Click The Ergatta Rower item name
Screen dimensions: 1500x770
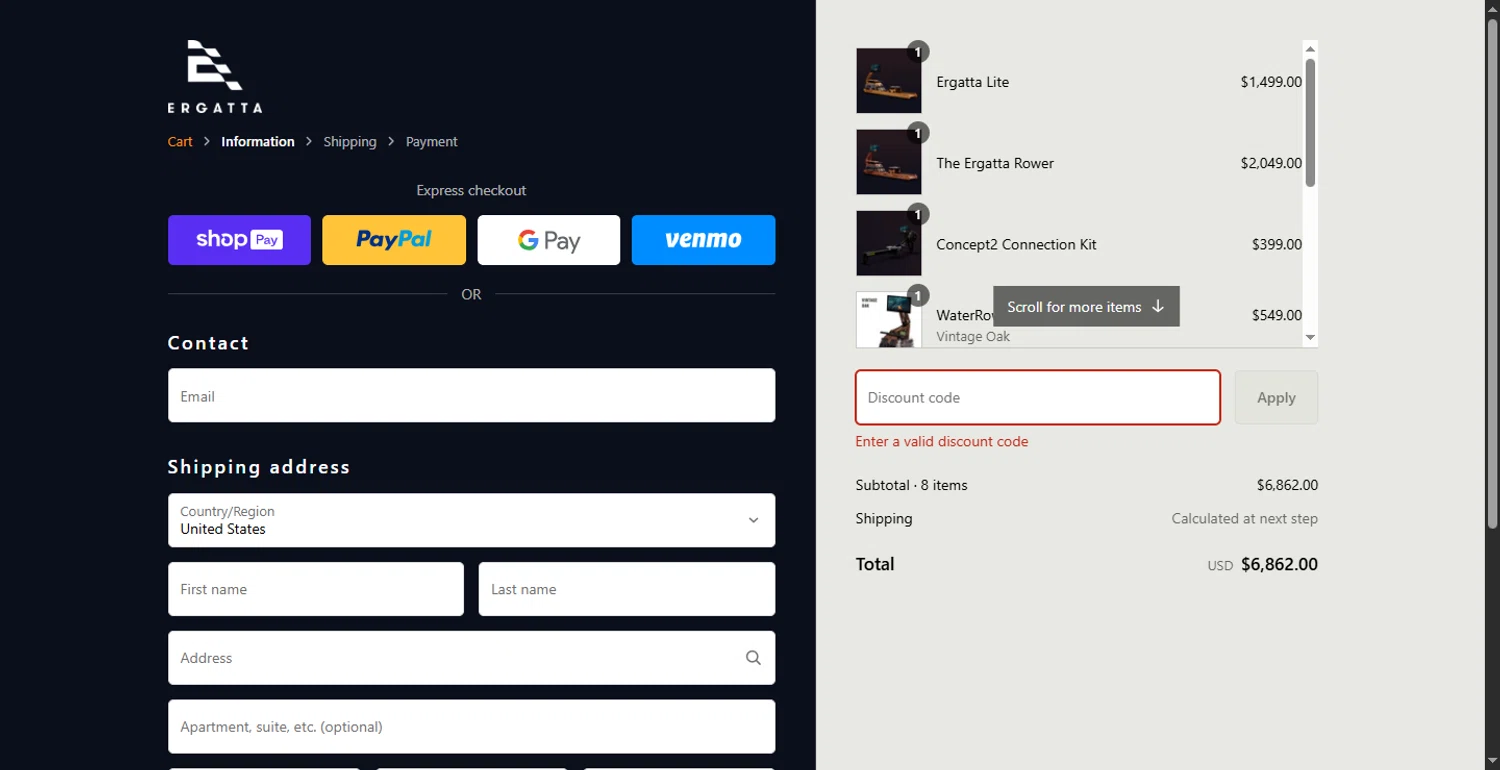pyautogui.click(x=995, y=163)
